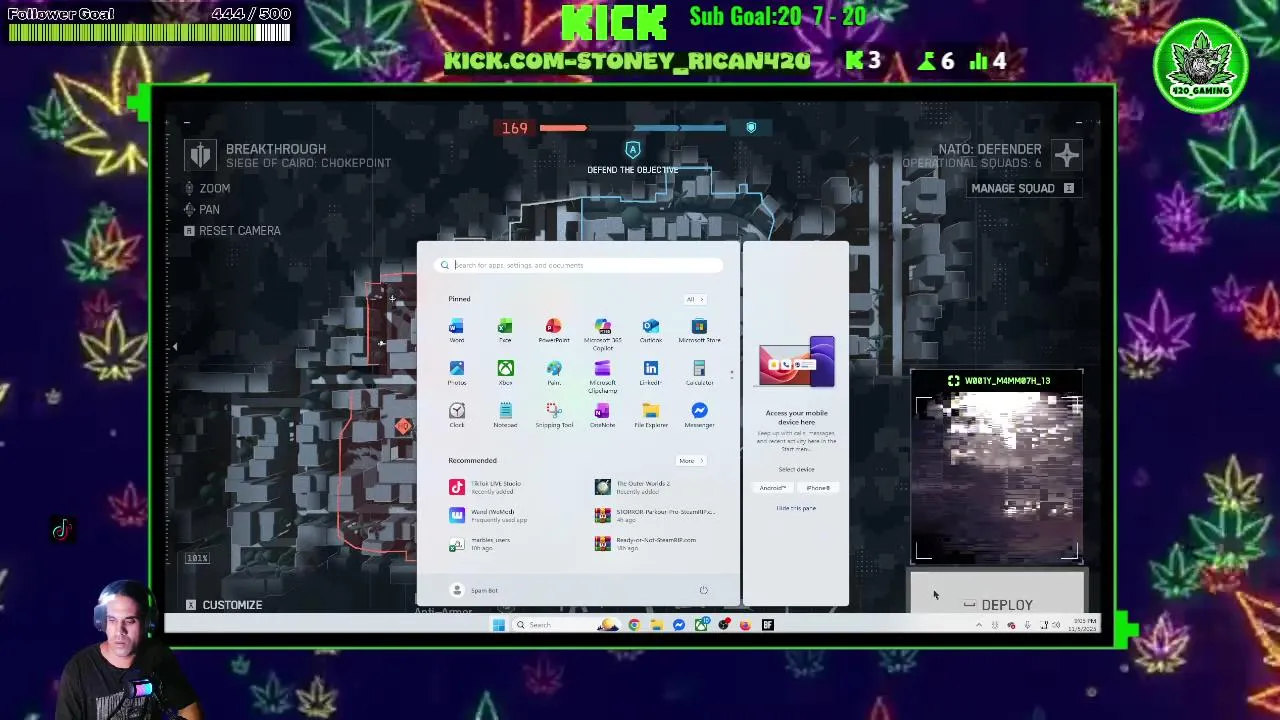This screenshot has height=720, width=1280.
Task: Click RESET CAMERA option in game
Action: pyautogui.click(x=232, y=230)
